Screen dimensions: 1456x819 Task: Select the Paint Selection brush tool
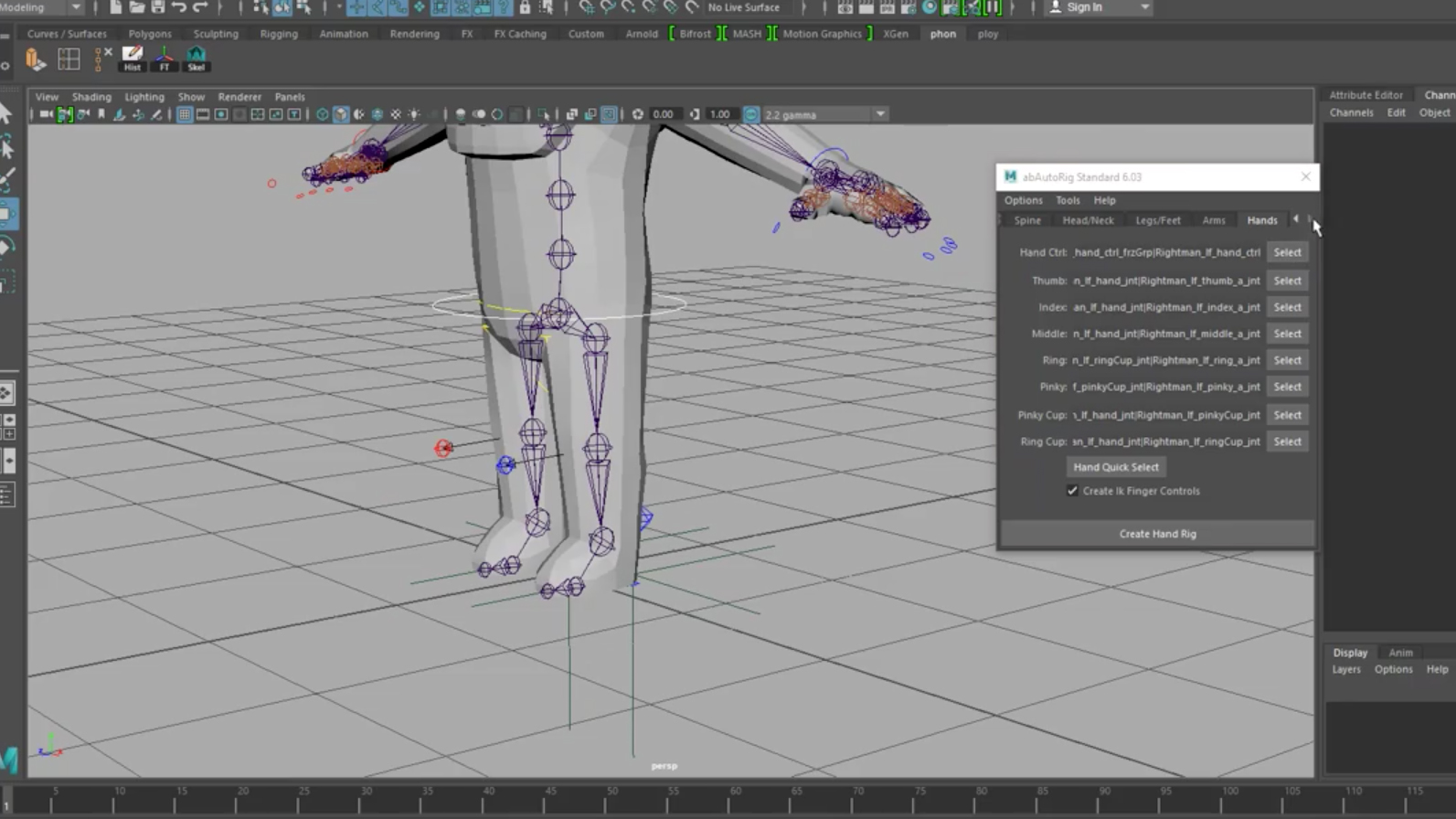pos(7,179)
